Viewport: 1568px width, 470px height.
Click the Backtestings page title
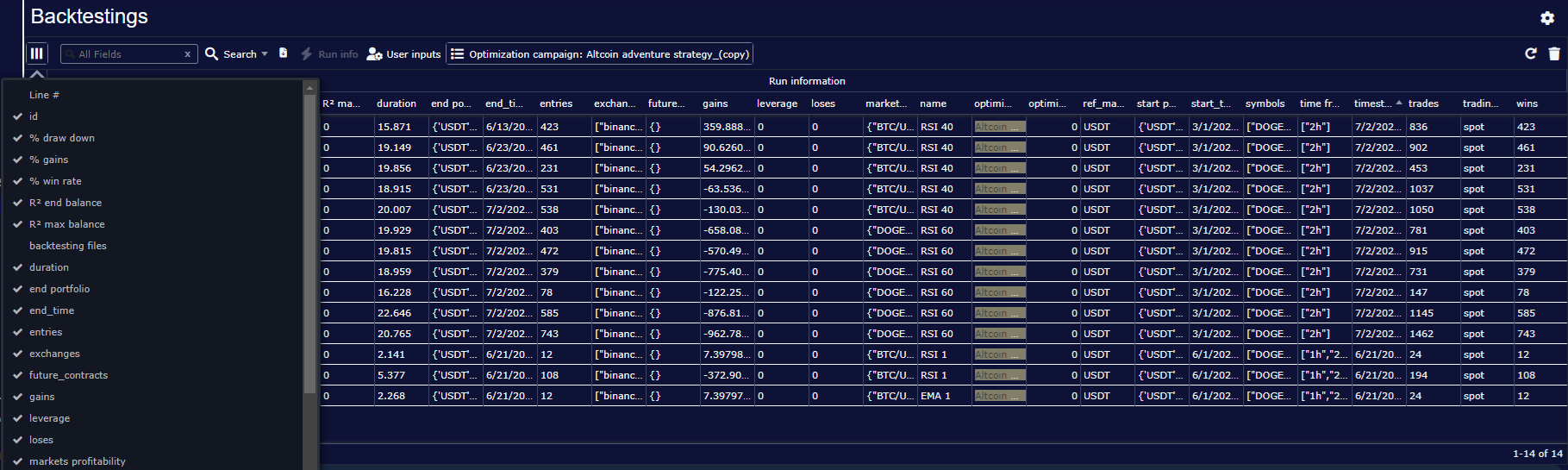click(89, 16)
